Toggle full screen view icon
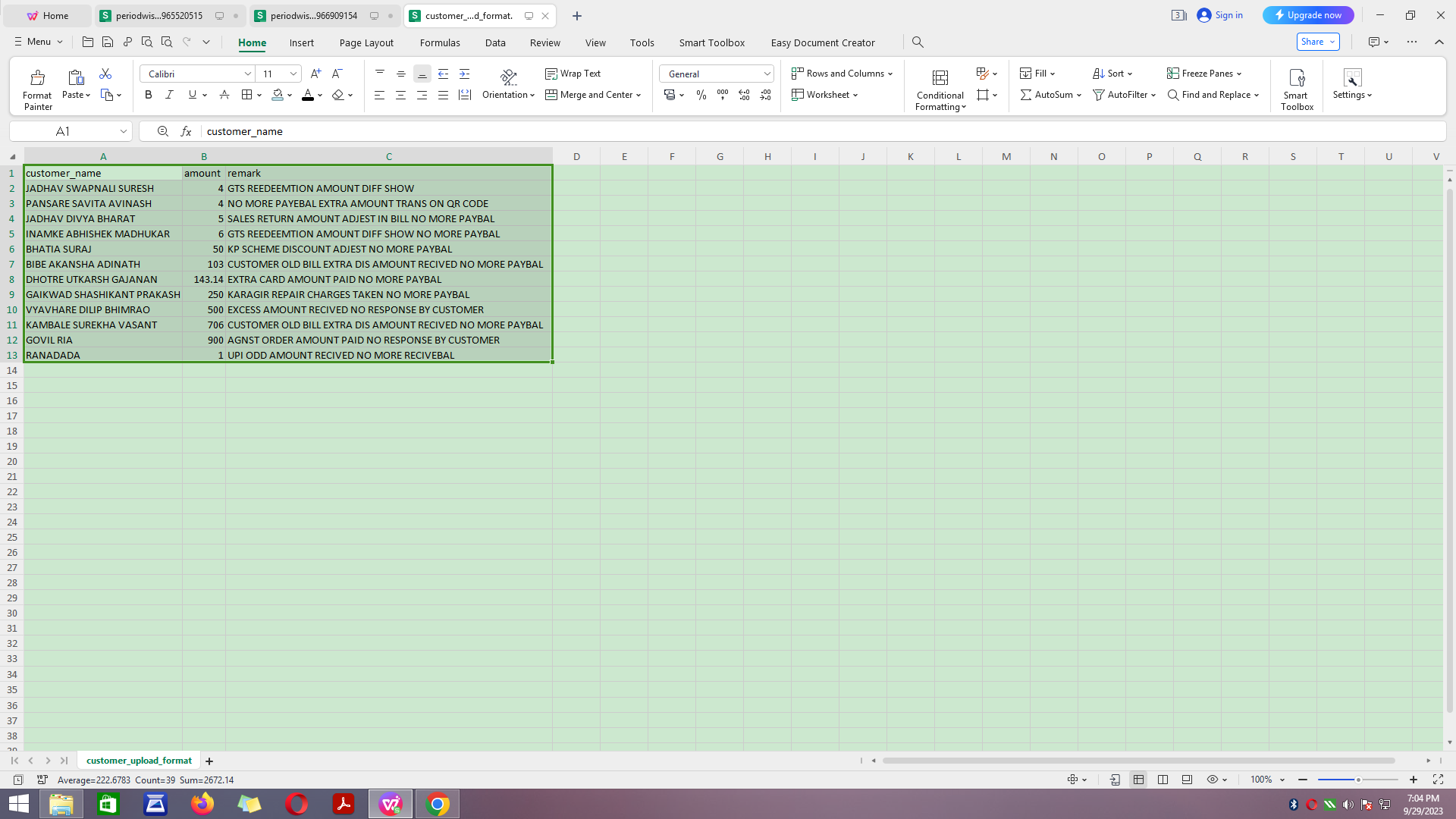Viewport: 1456px width, 819px height. coord(1438,780)
